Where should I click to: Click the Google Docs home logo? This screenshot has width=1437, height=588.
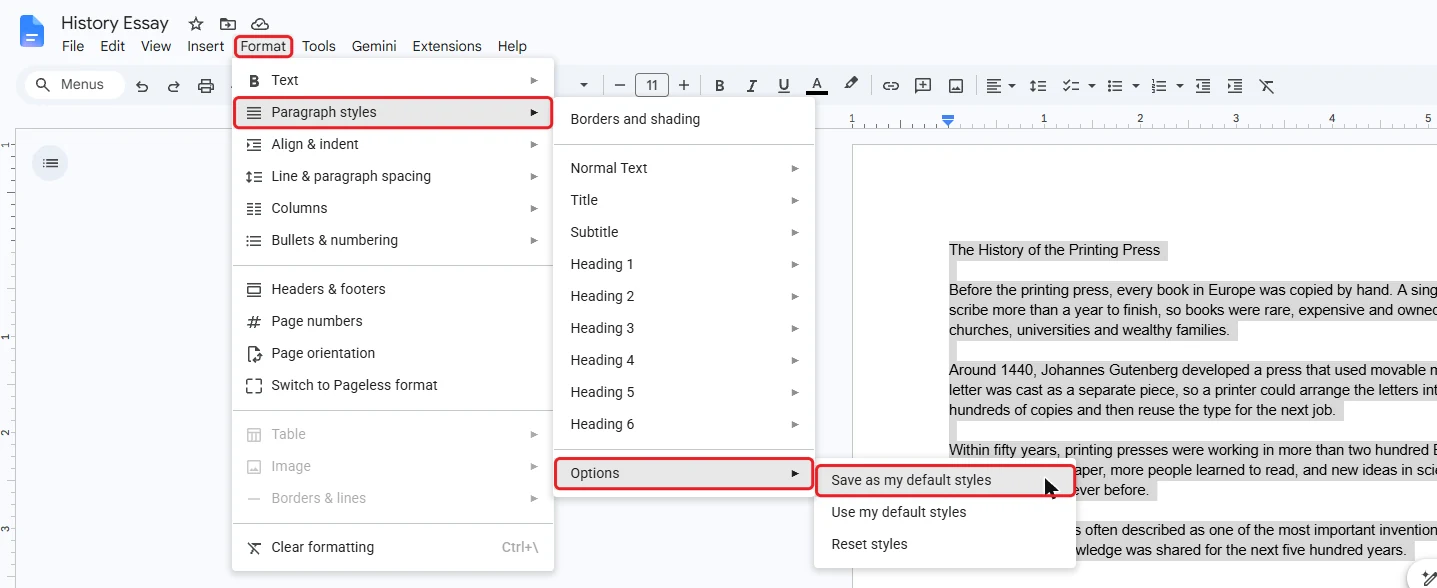pyautogui.click(x=32, y=31)
